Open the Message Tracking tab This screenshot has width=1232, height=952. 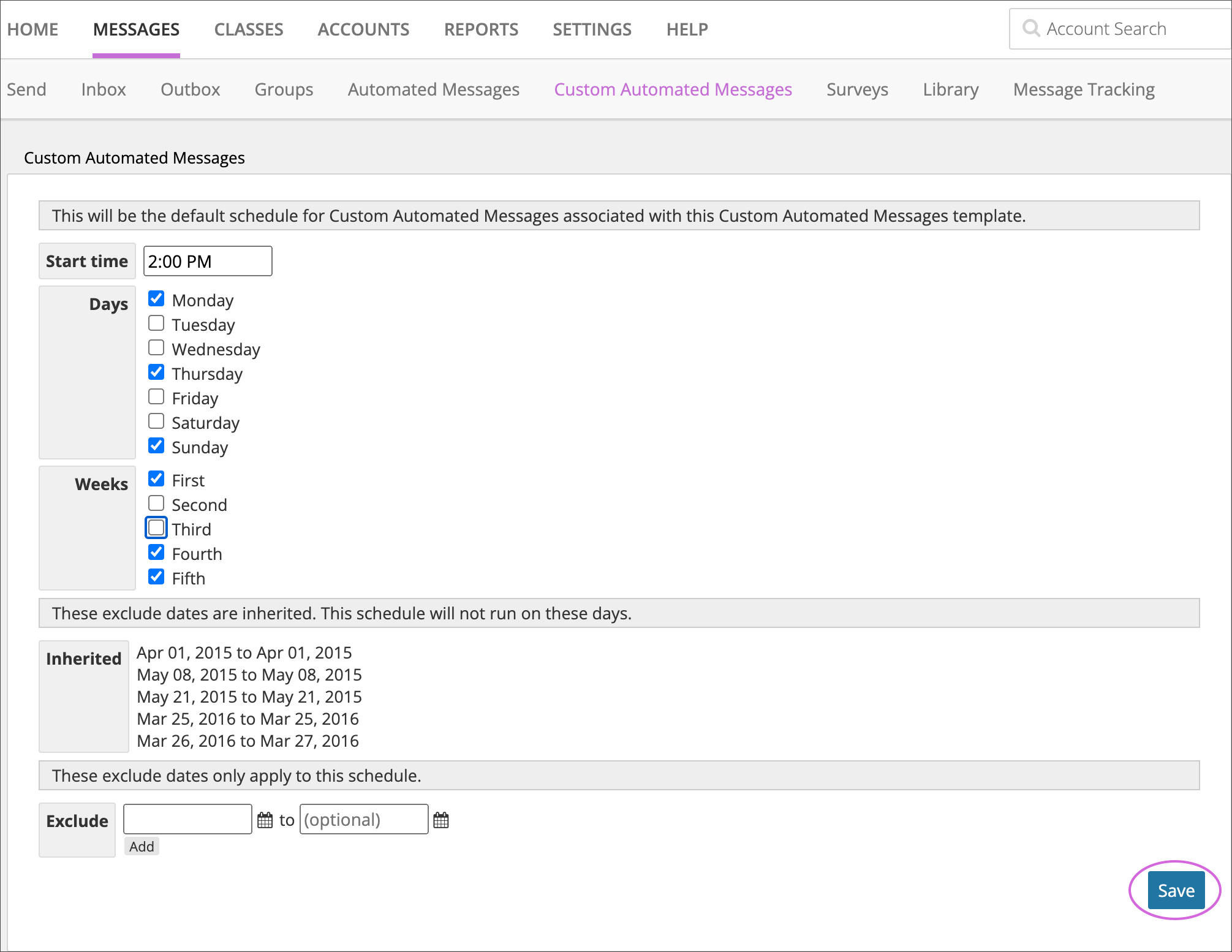[1084, 89]
